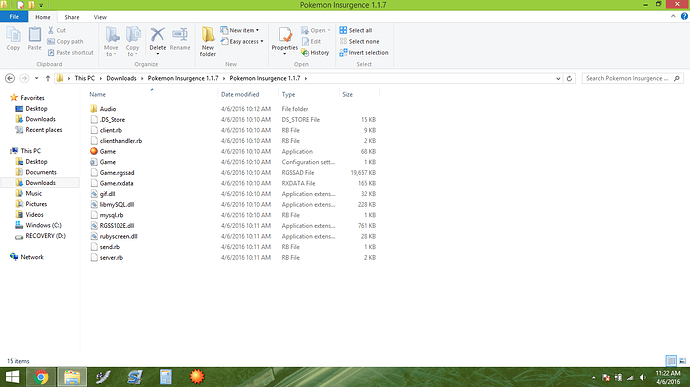This screenshot has height=387, width=690.
Task: Open Google Chrome from the taskbar
Action: (x=41, y=377)
